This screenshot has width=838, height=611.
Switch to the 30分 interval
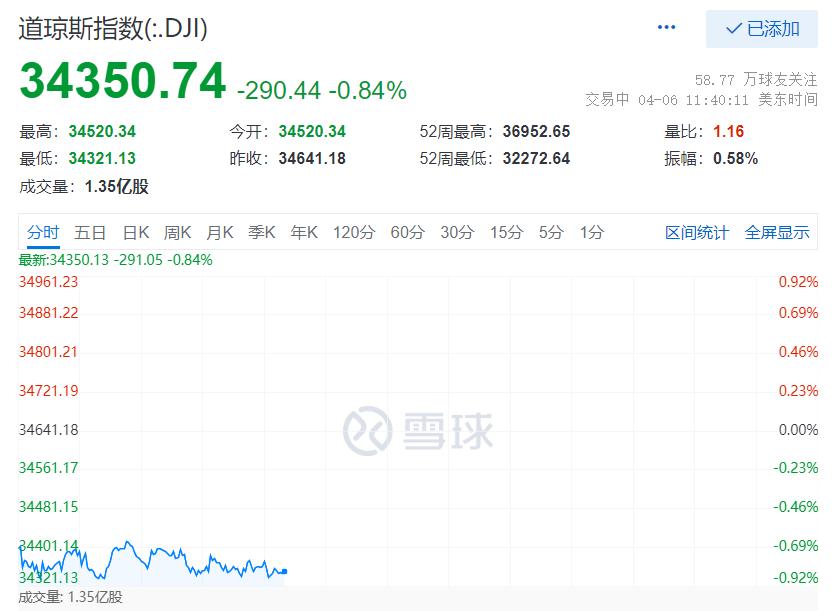[x=457, y=233]
